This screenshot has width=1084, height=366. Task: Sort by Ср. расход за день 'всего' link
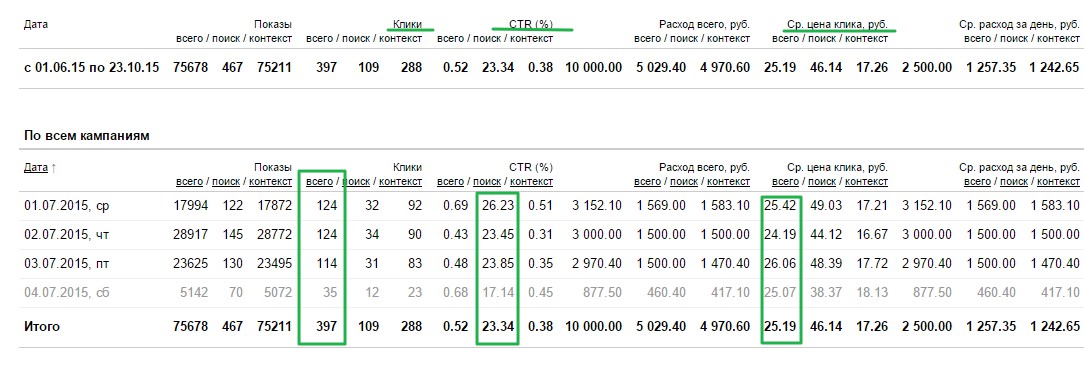pyautogui.click(x=978, y=181)
